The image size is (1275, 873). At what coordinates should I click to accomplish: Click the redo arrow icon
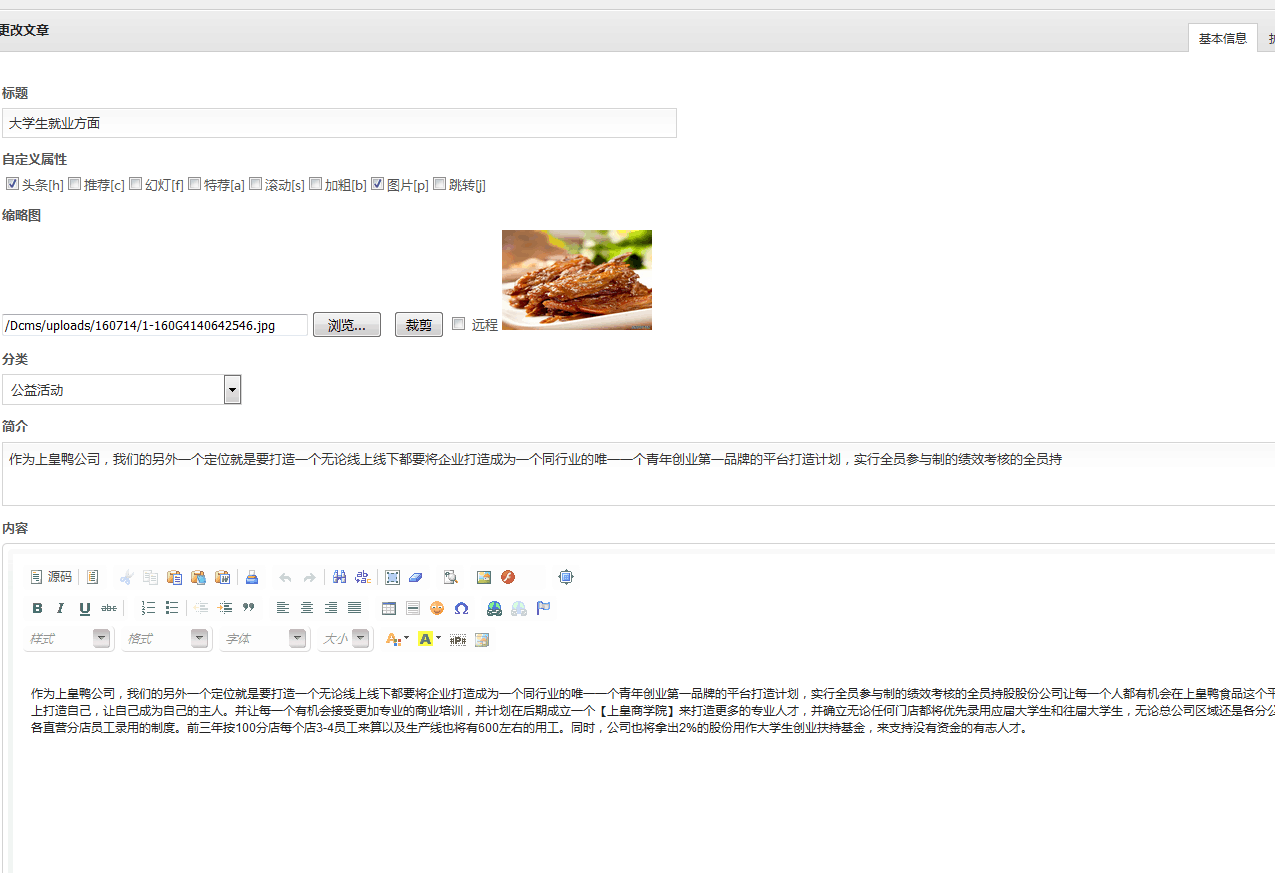(x=309, y=577)
